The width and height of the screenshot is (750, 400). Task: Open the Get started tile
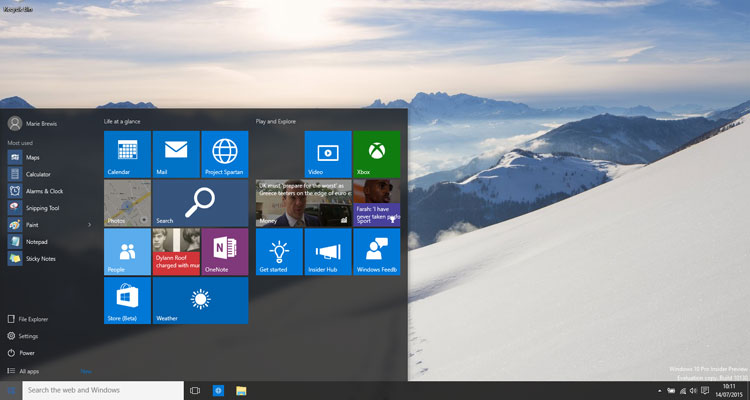pos(279,252)
